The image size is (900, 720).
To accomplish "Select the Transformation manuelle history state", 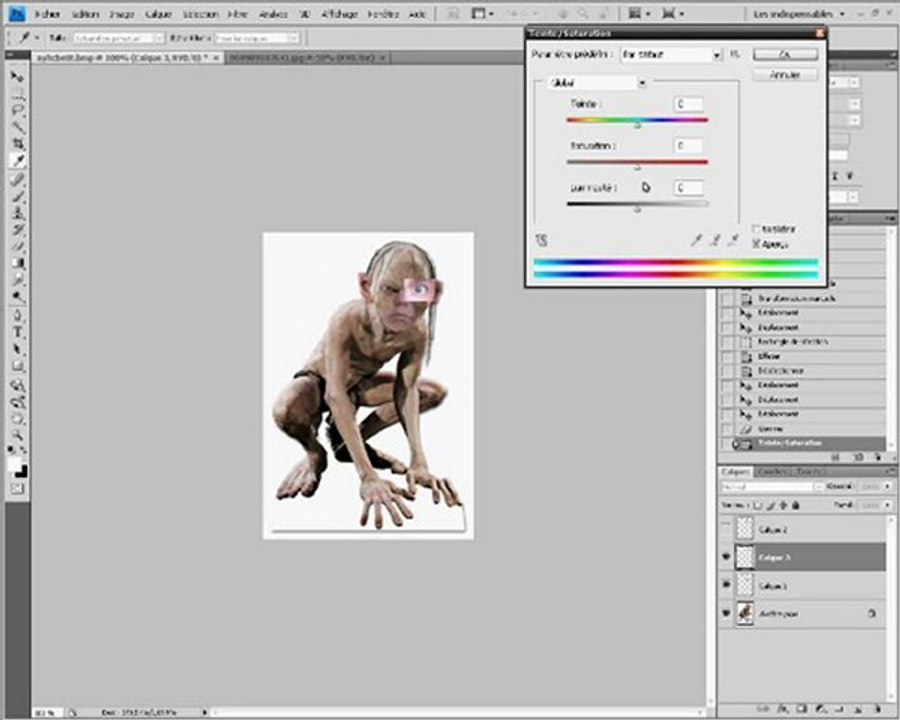I will [802, 299].
